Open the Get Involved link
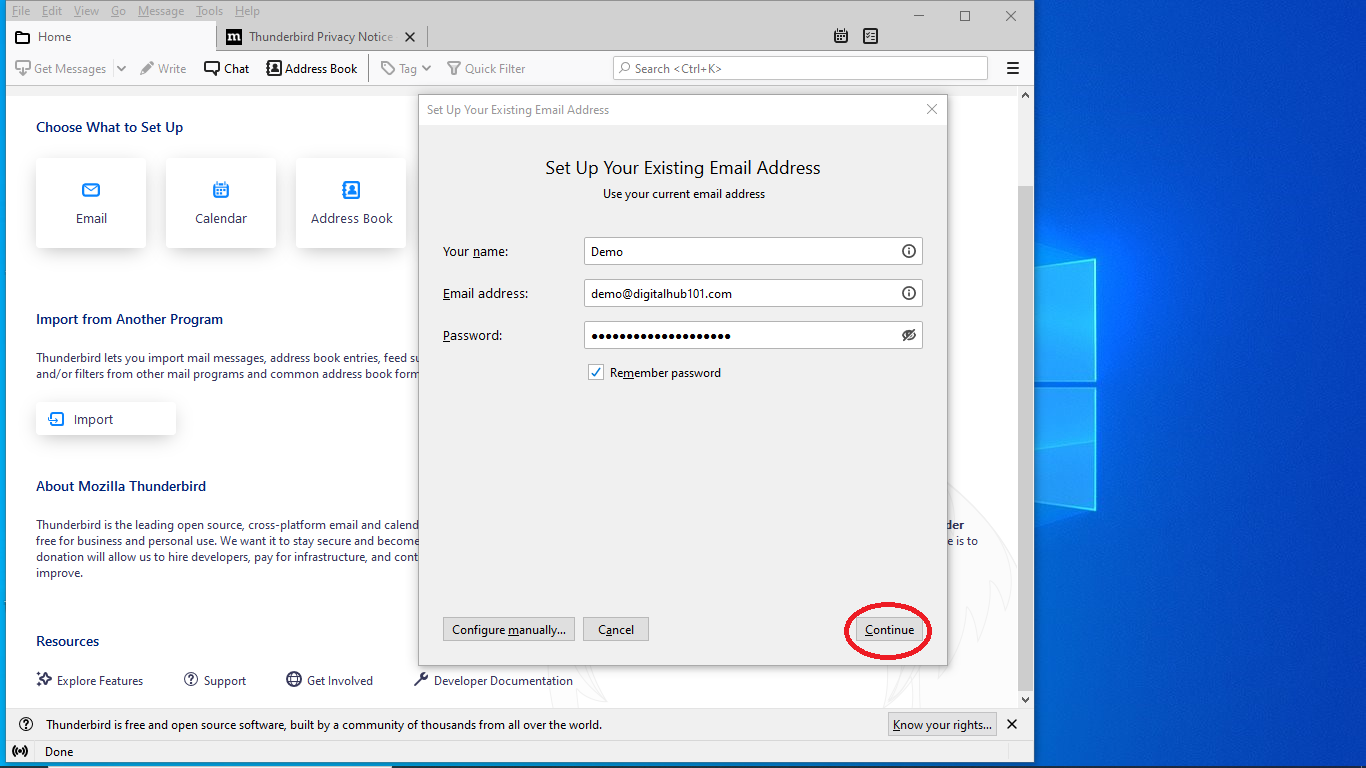Image resolution: width=1366 pixels, height=768 pixels. tap(330, 680)
